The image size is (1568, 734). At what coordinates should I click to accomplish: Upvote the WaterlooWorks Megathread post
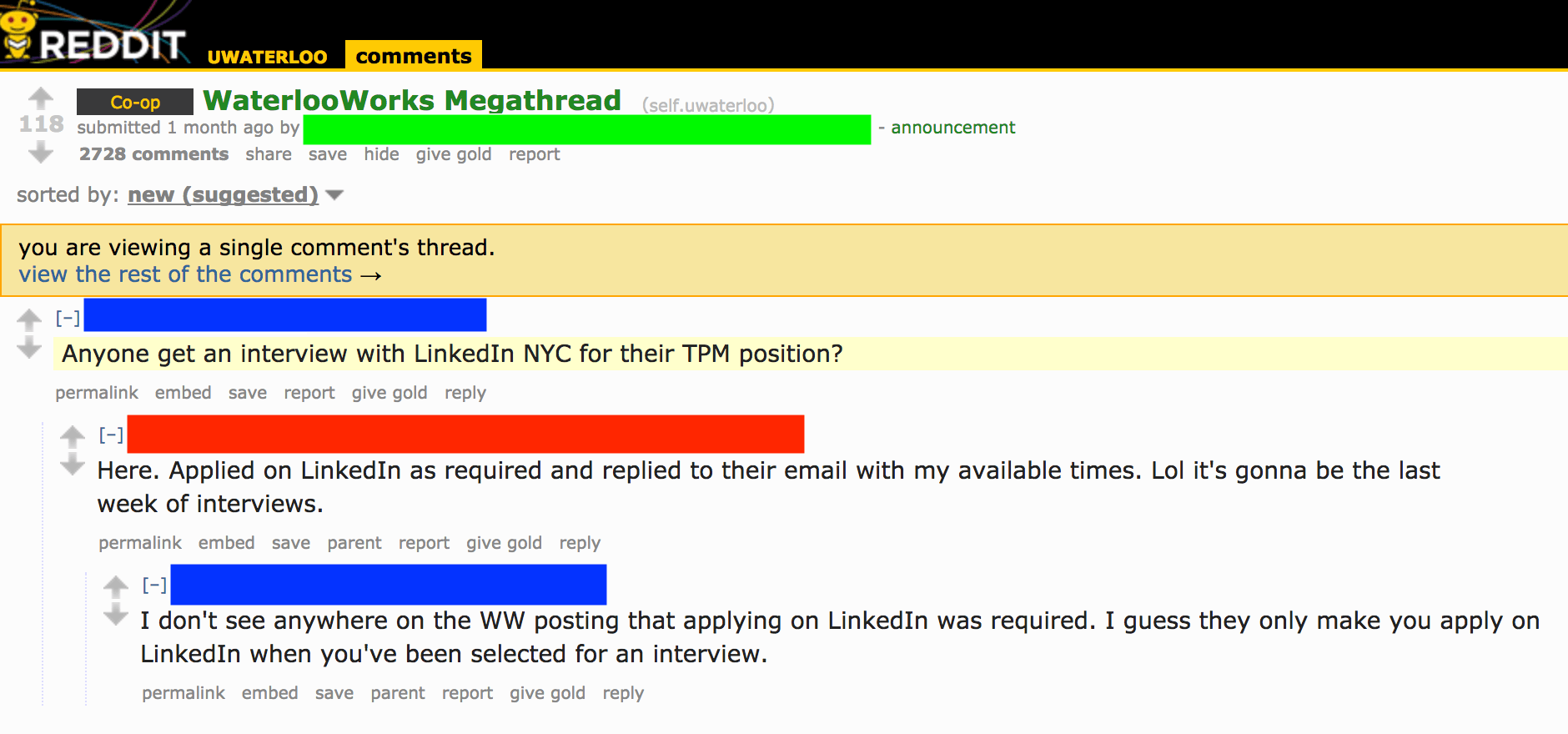pyautogui.click(x=40, y=98)
